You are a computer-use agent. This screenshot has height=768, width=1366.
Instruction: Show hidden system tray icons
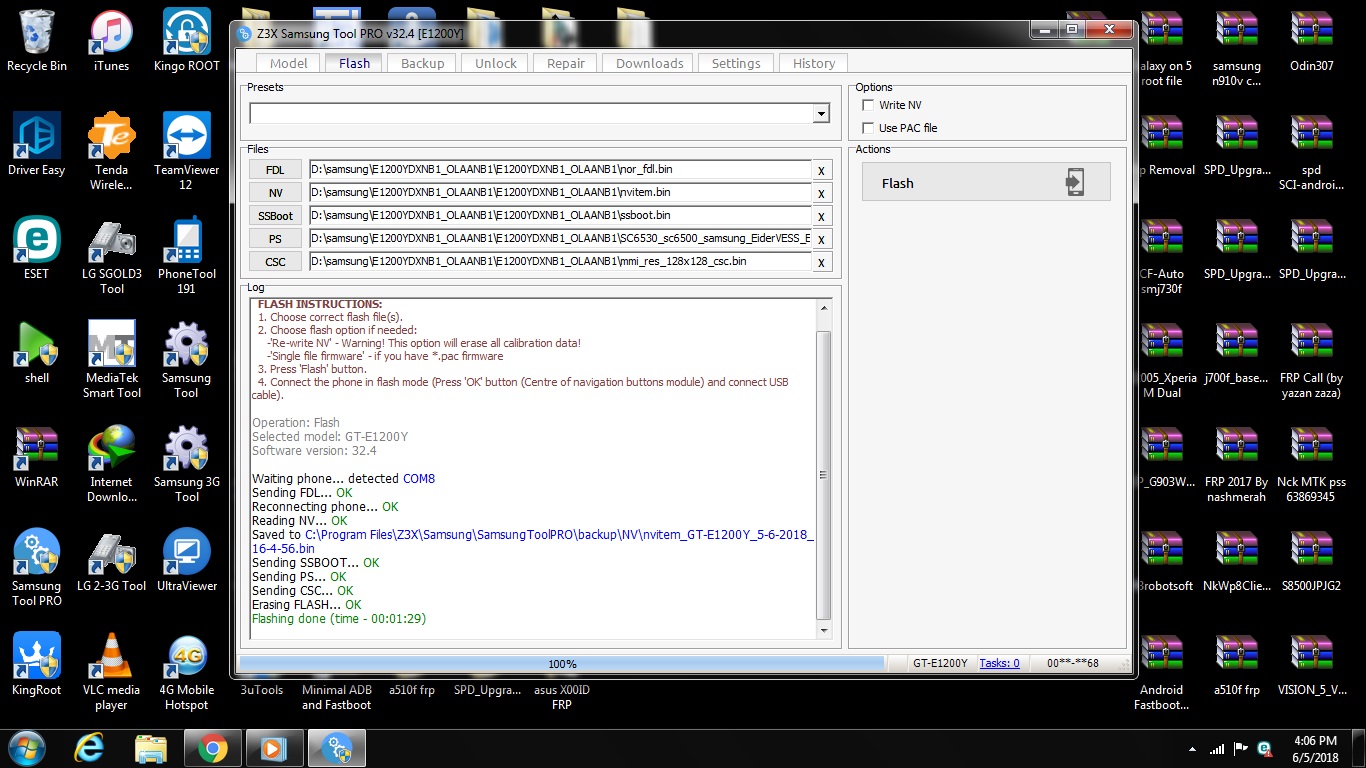[x=1192, y=748]
